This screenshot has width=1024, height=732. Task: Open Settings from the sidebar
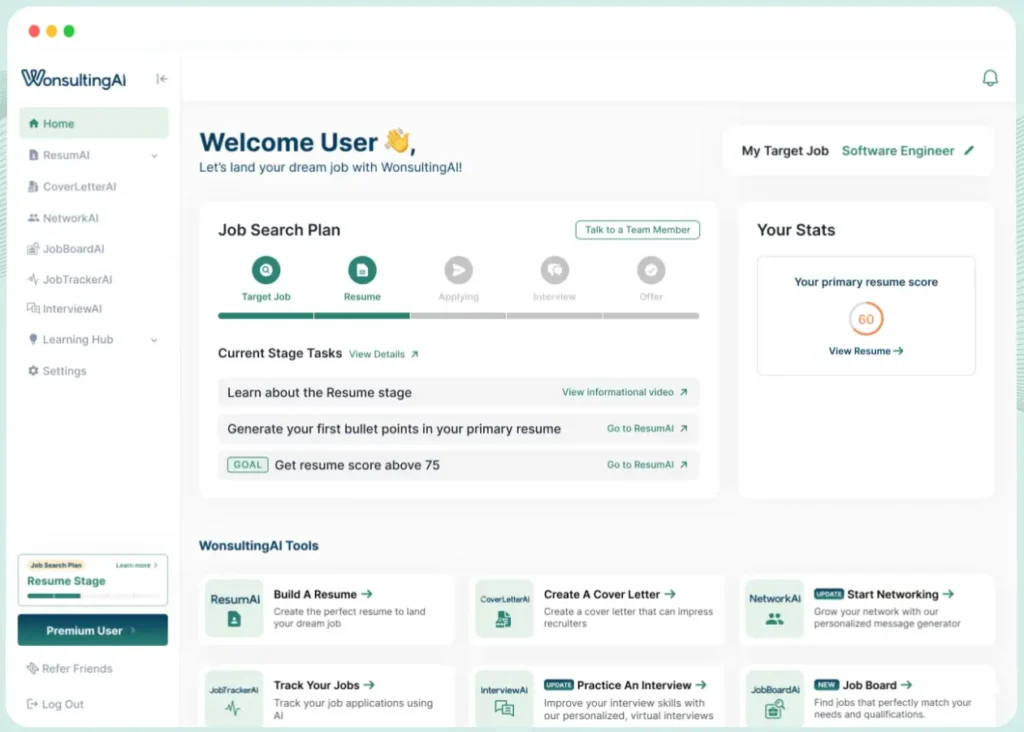point(64,371)
